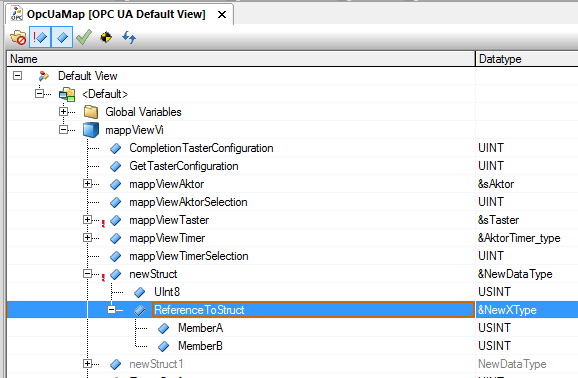Screen dimensions: 578x378
Task: Expand the newStruct1 node
Action: (x=87, y=364)
